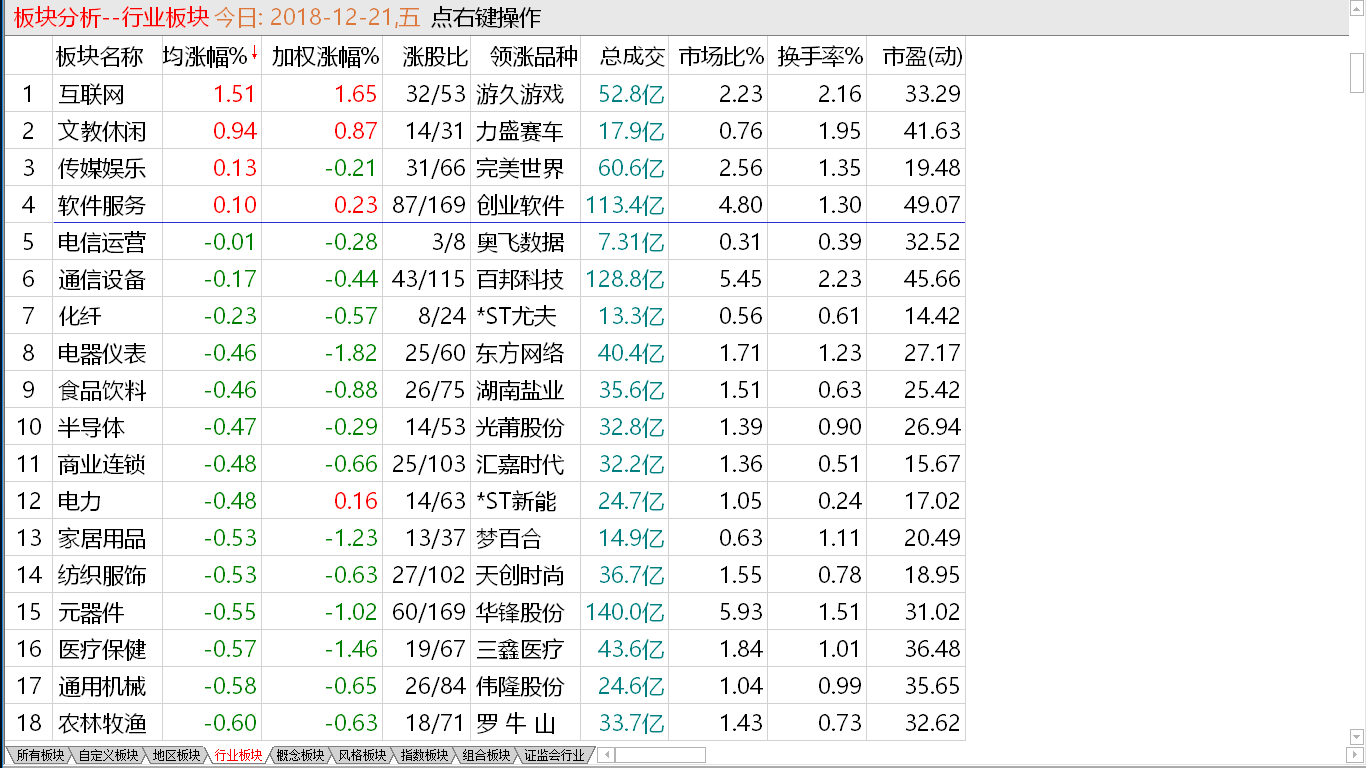Screen dimensions: 1366x768
Task: Select the 文教休闲 sector row
Action: coord(485,131)
